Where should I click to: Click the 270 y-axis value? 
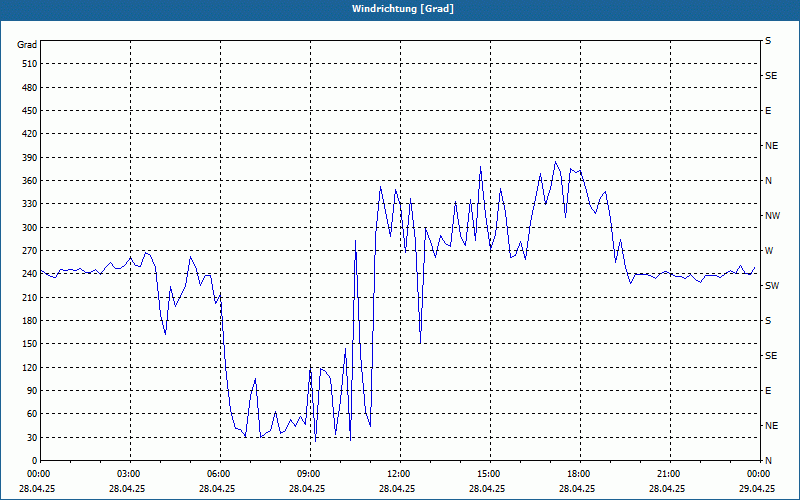click(x=30, y=251)
